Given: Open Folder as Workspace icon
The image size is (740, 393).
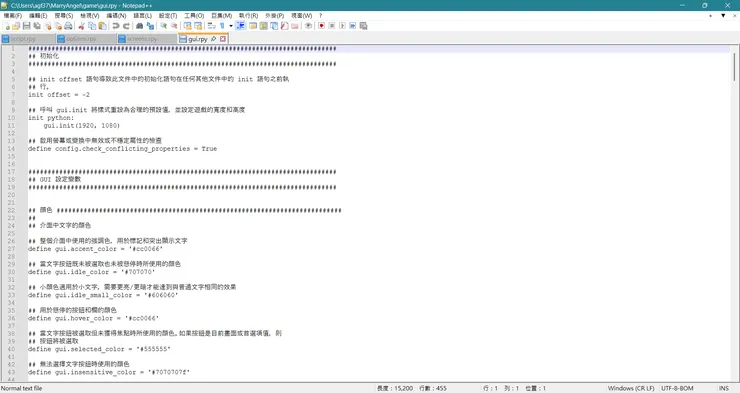Looking at the screenshot, I should (x=295, y=26).
